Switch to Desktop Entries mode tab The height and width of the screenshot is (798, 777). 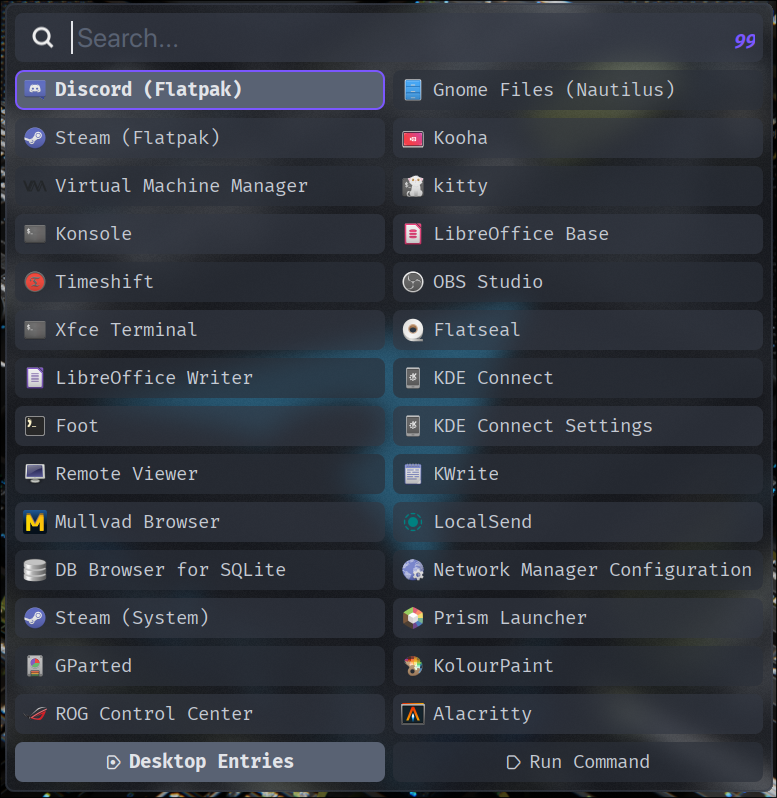pos(200,762)
